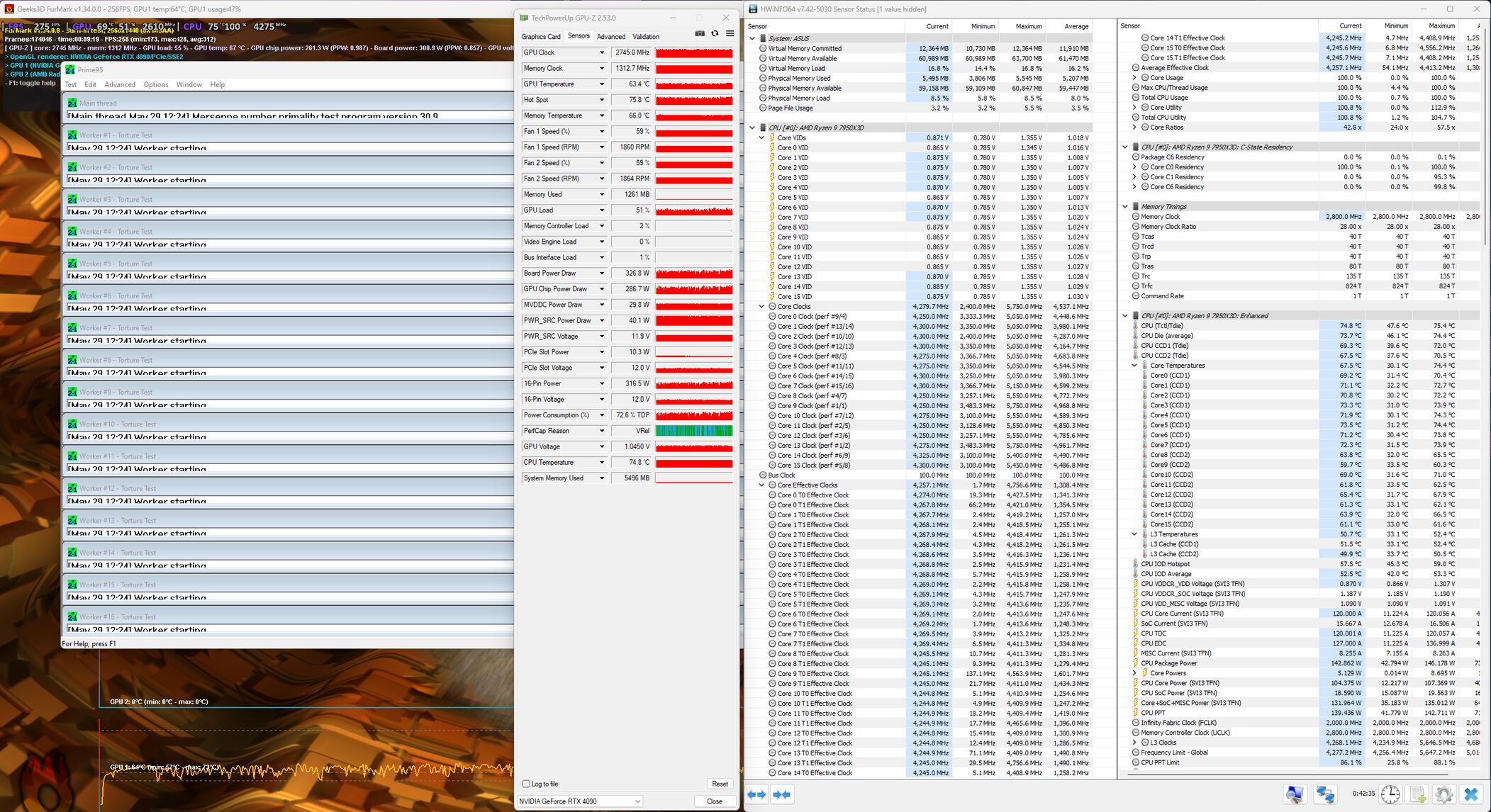Enable Log to file checkbox

[527, 784]
